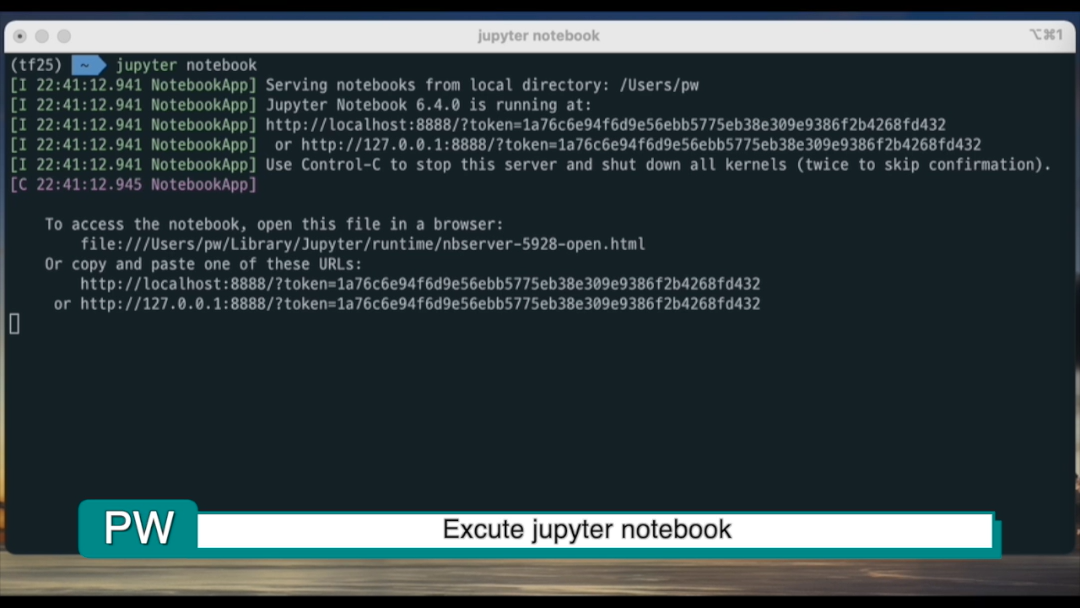Screen dimensions: 1080x608
Task: Click the 127.0.0.1:8888 token URL in log line
Action: click(641, 145)
